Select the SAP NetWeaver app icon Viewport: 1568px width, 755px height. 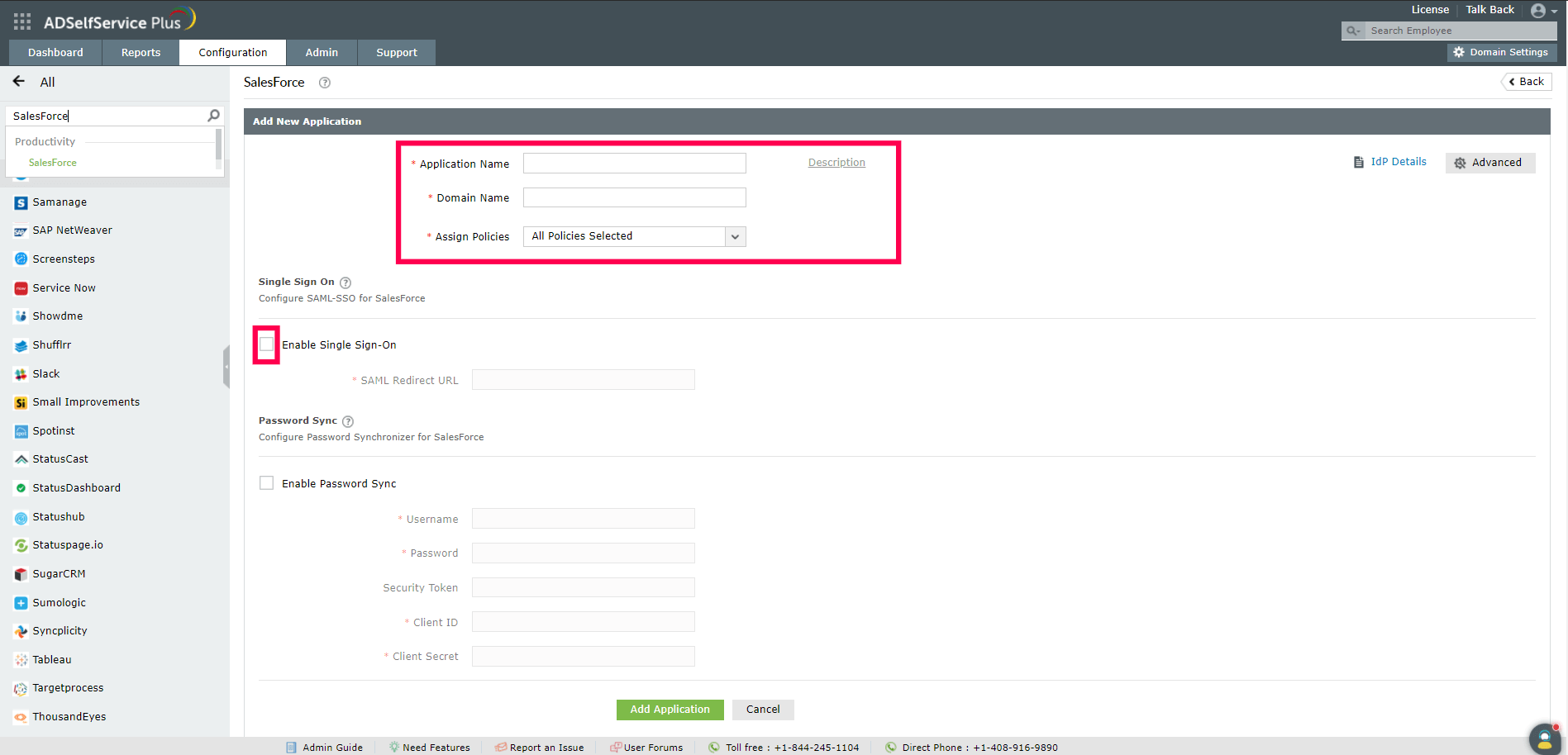21,231
